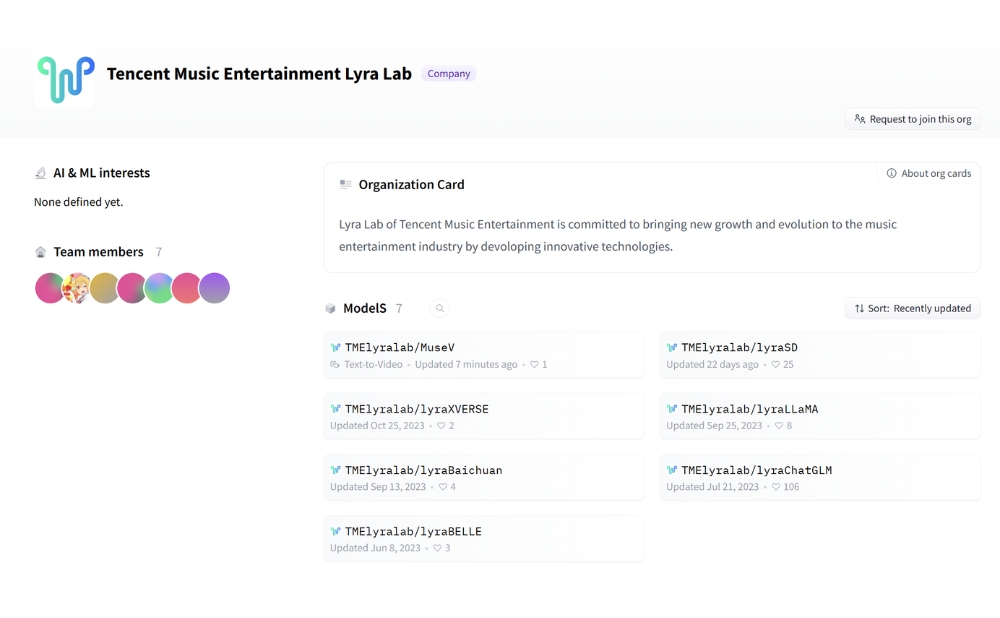Click the fourth magenta team member avatar

pos(131,288)
